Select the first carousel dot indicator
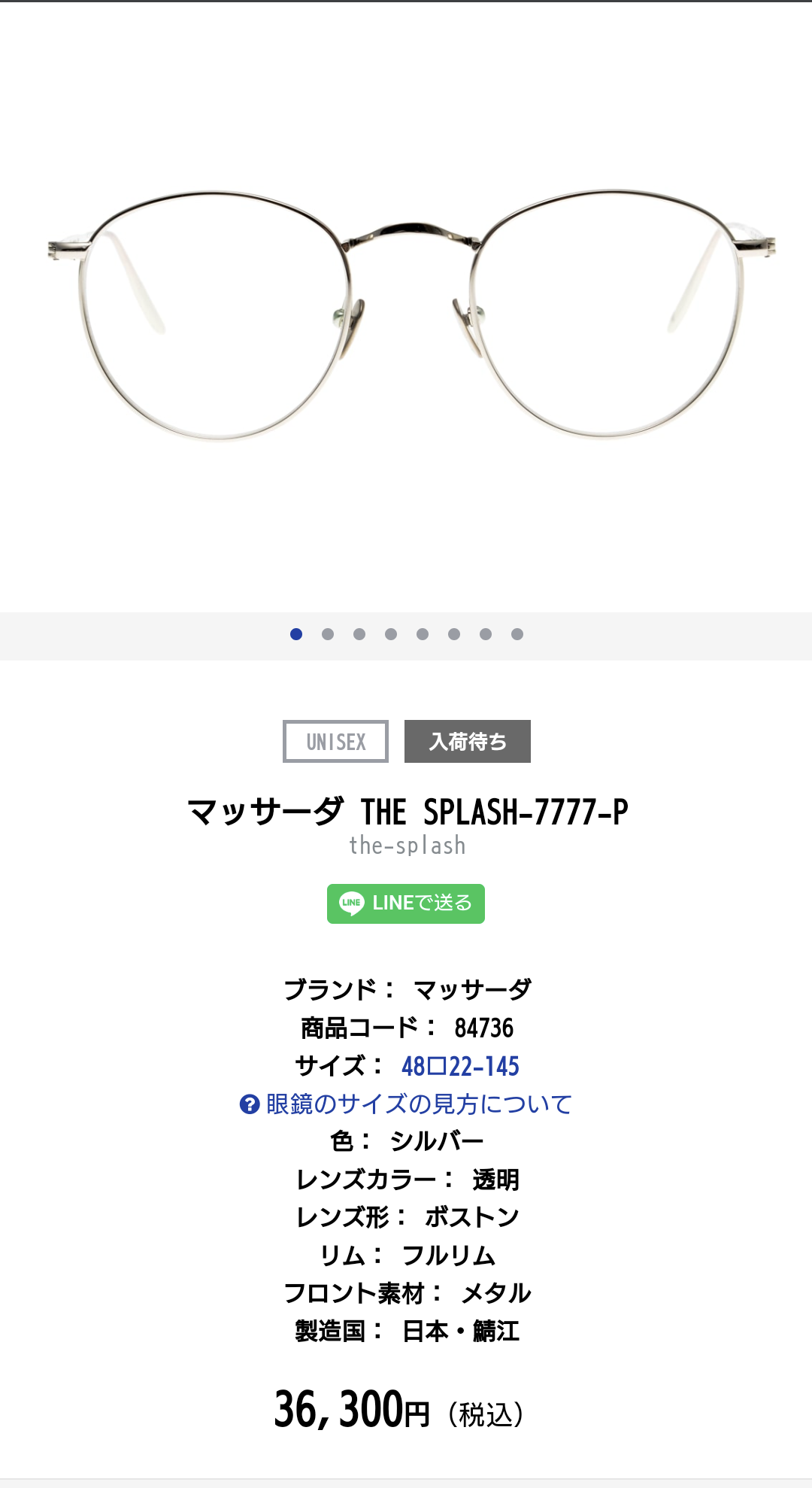Screen dimensions: 812x1488 click(296, 634)
